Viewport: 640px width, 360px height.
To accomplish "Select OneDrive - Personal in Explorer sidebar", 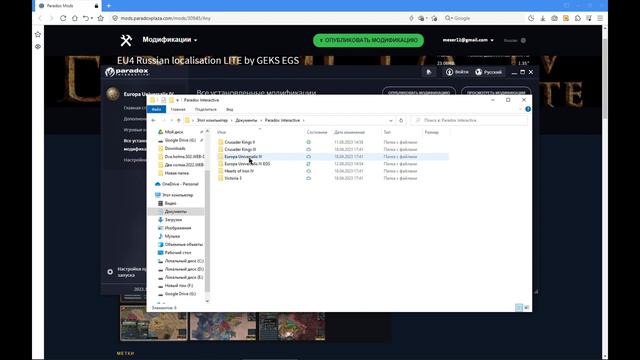I will (180, 184).
